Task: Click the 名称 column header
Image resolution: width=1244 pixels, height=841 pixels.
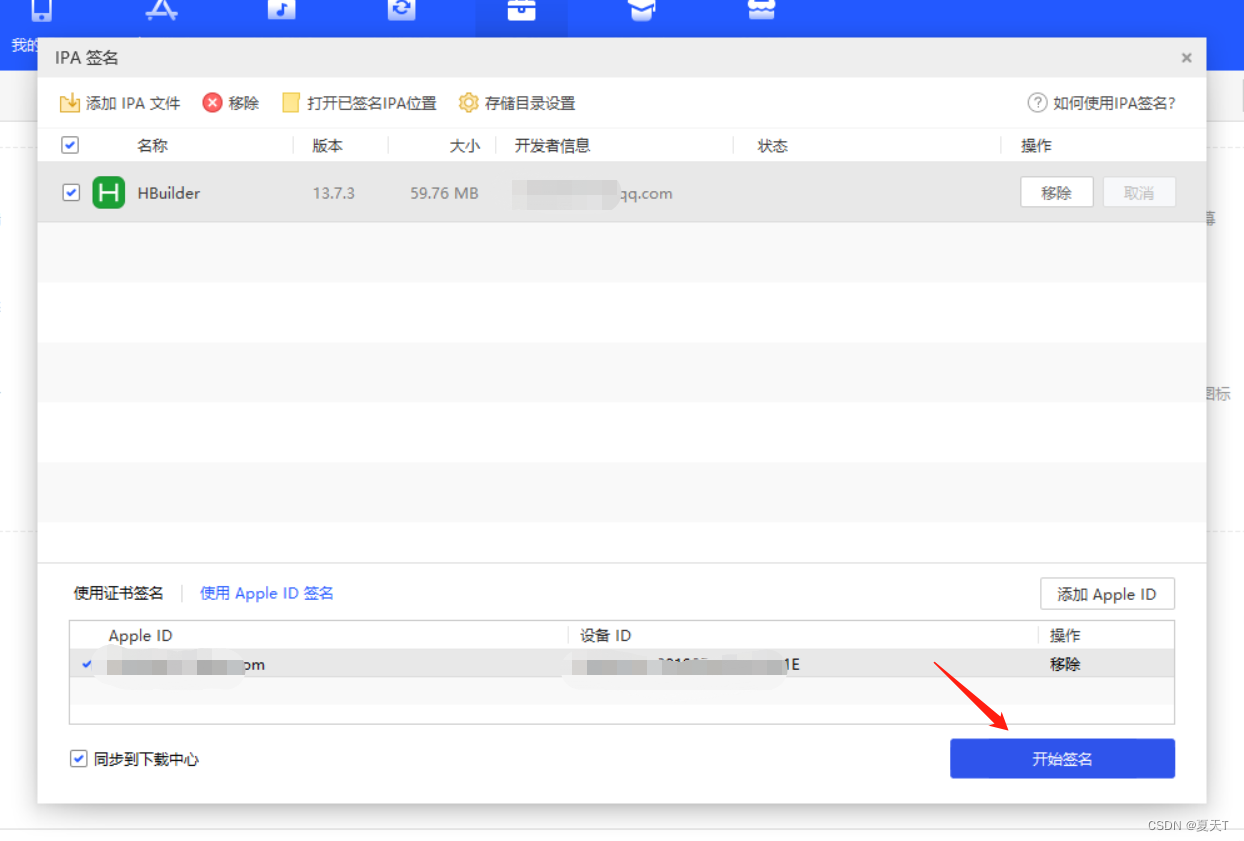Action: 153,146
